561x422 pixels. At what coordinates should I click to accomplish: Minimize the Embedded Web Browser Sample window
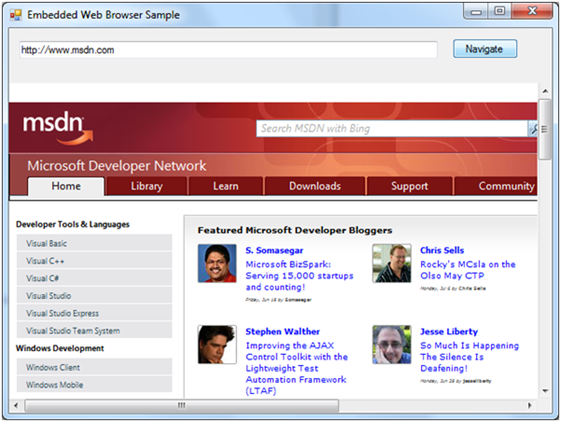click(x=476, y=11)
